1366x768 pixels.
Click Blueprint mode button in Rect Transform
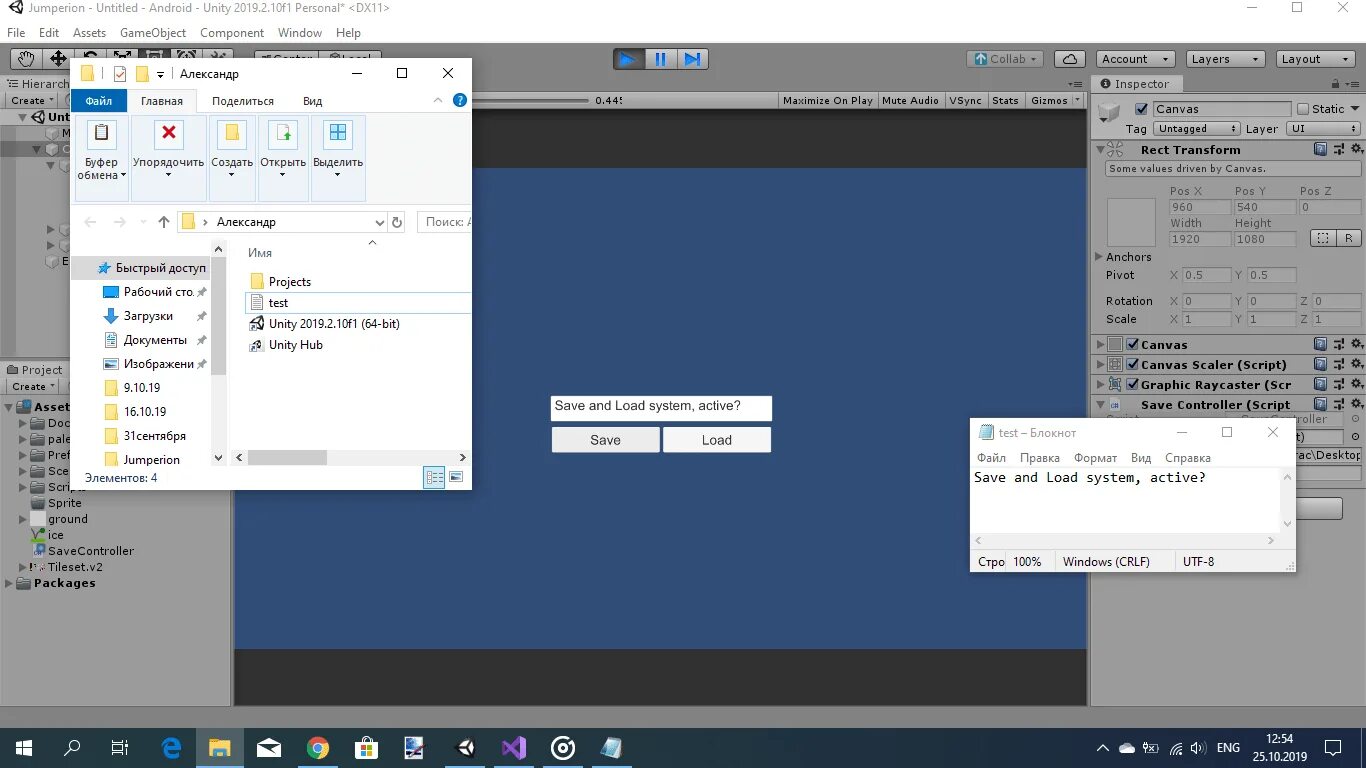pyautogui.click(x=1323, y=238)
